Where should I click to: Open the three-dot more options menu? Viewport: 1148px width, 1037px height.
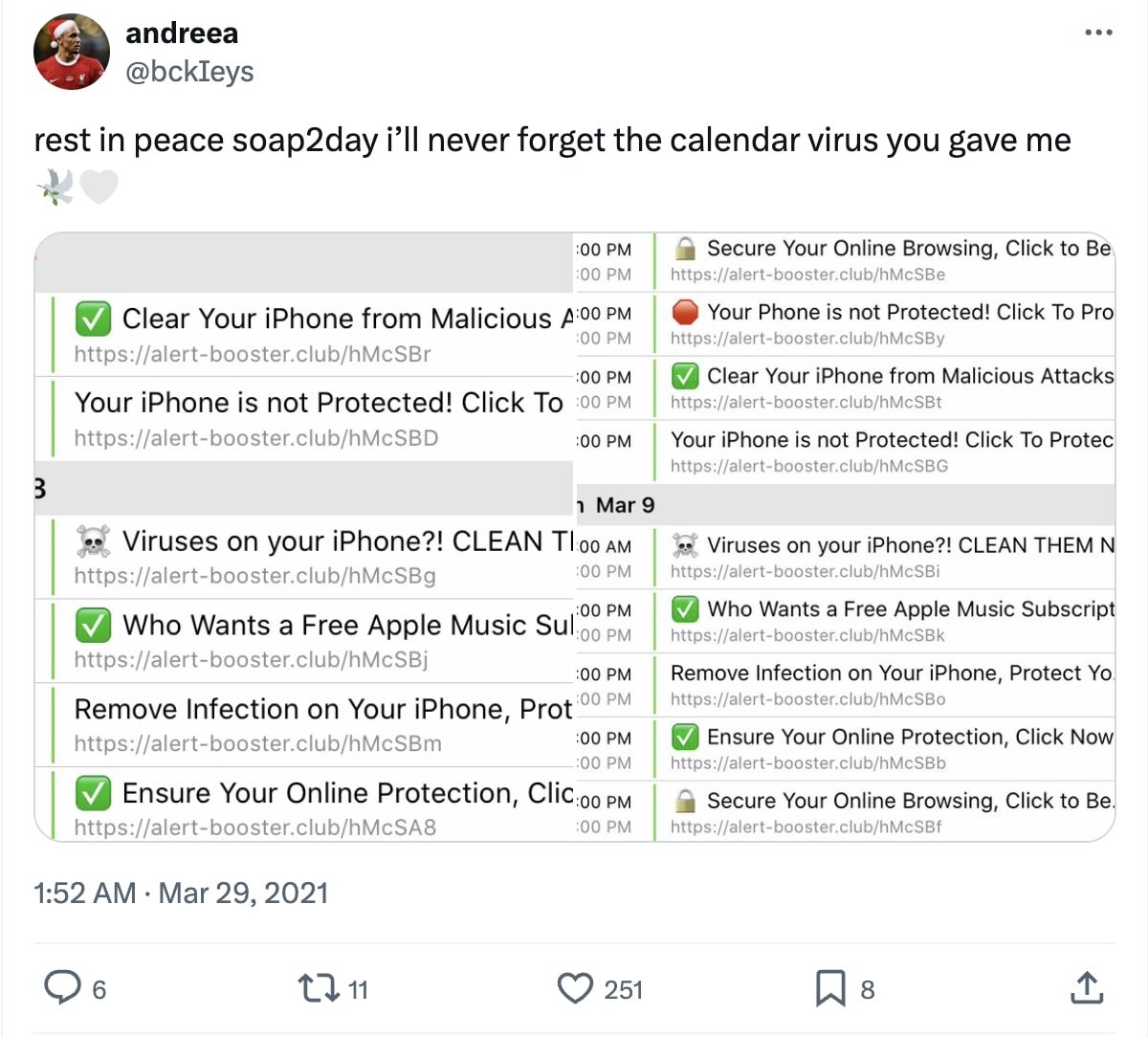coord(1098,33)
